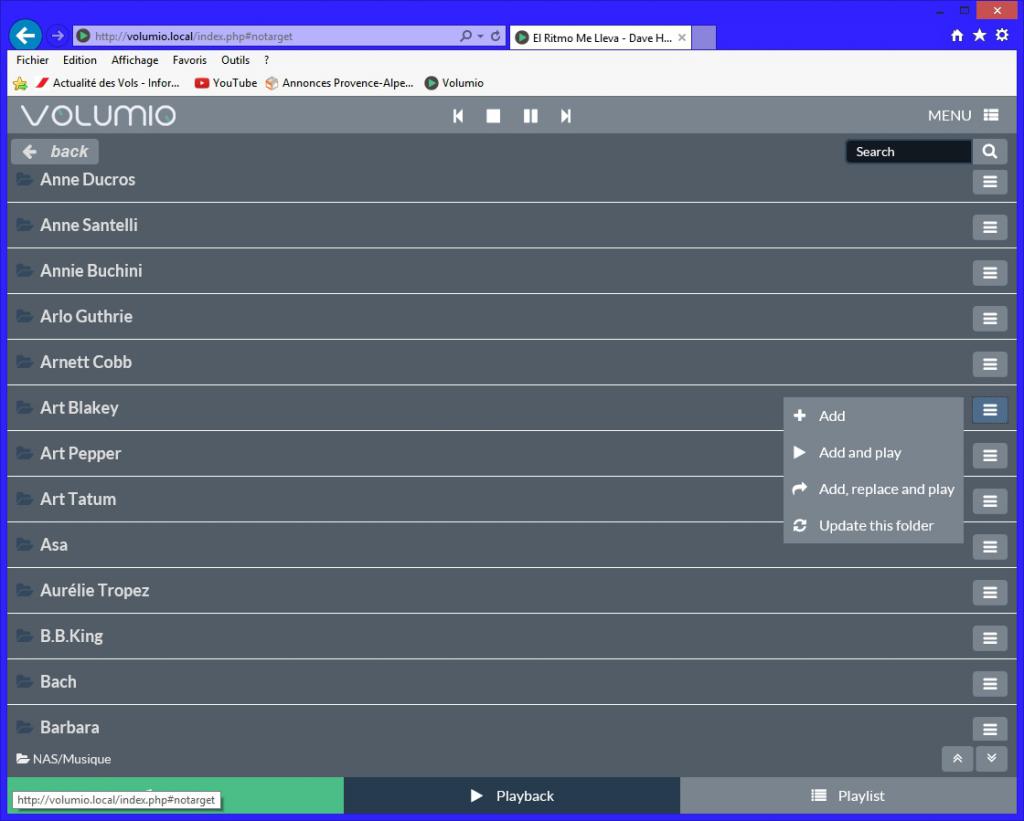Open the ? help menu
1024x821 pixels.
tap(266, 60)
